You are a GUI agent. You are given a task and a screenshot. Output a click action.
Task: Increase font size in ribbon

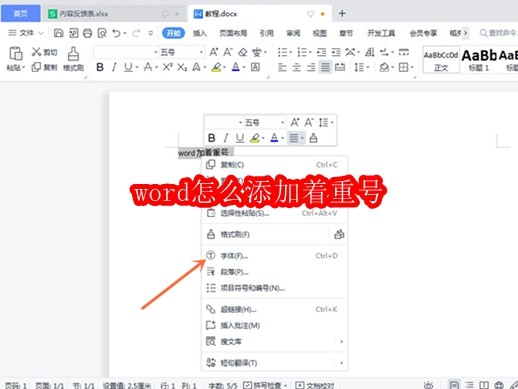pyautogui.click(x=214, y=52)
